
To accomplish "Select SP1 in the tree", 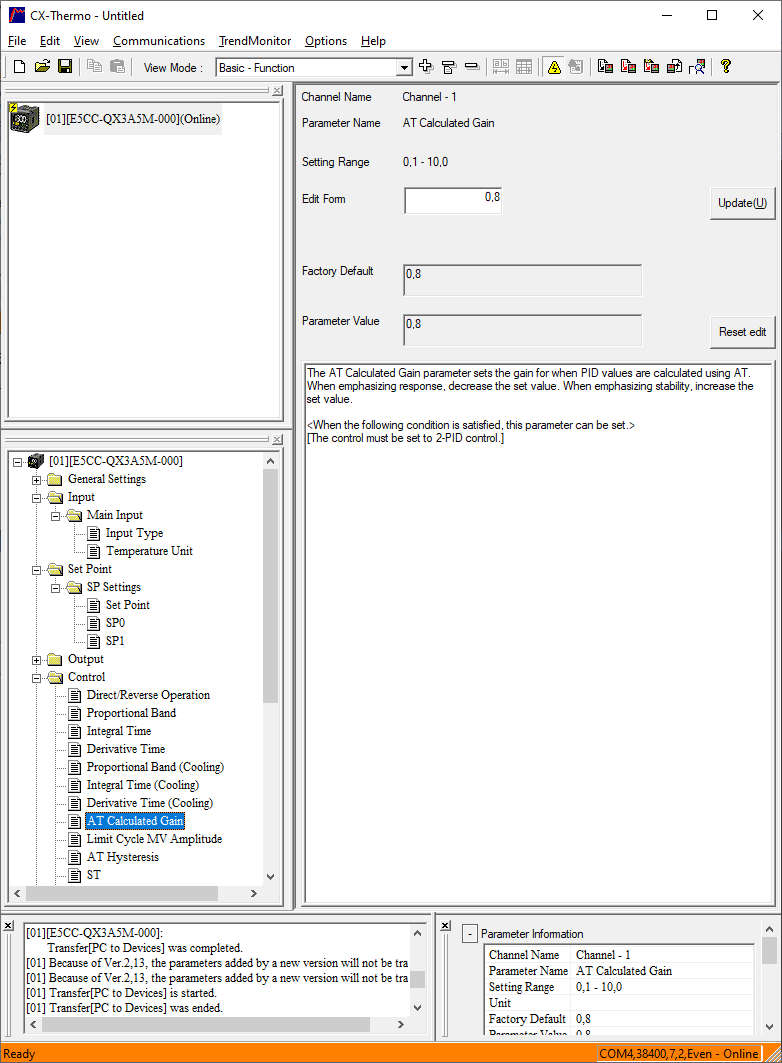I will [x=115, y=641].
